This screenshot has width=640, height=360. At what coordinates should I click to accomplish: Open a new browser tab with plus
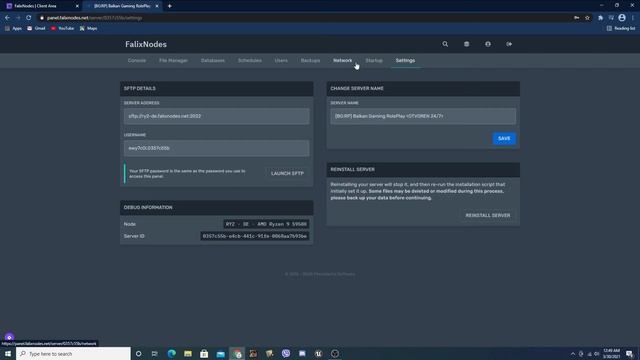169,6
